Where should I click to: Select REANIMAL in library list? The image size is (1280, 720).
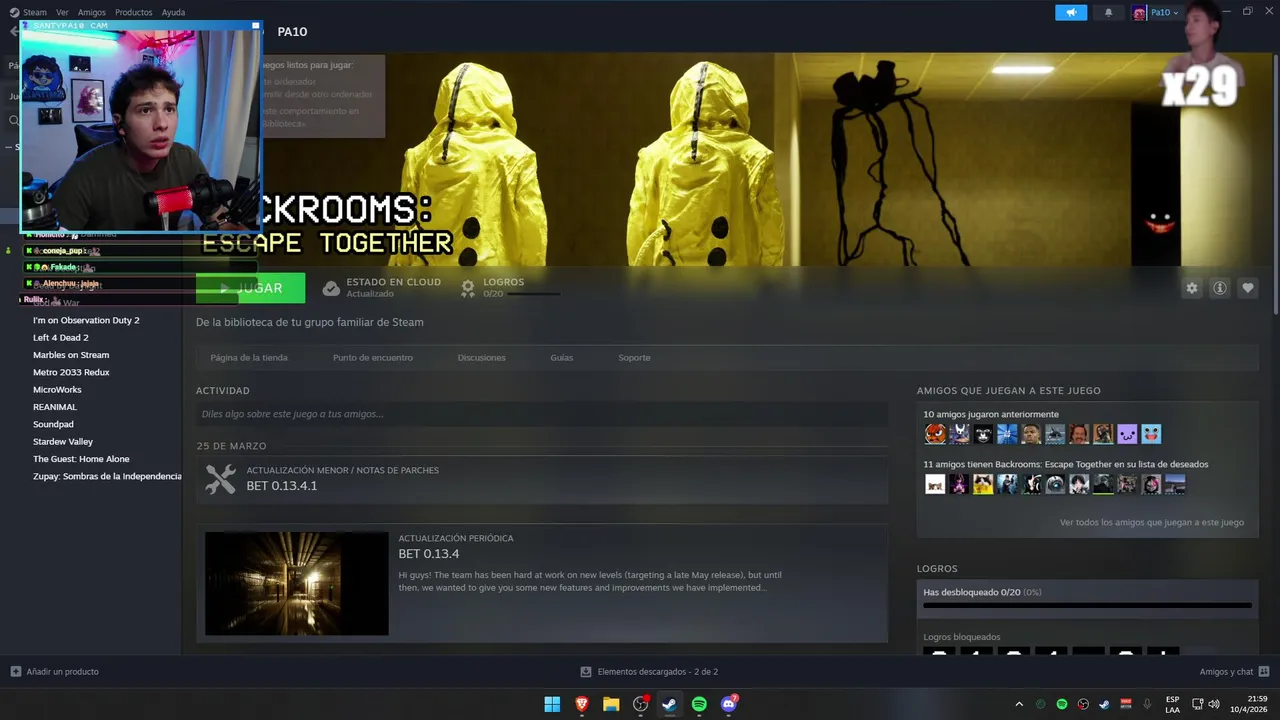tap(55, 407)
